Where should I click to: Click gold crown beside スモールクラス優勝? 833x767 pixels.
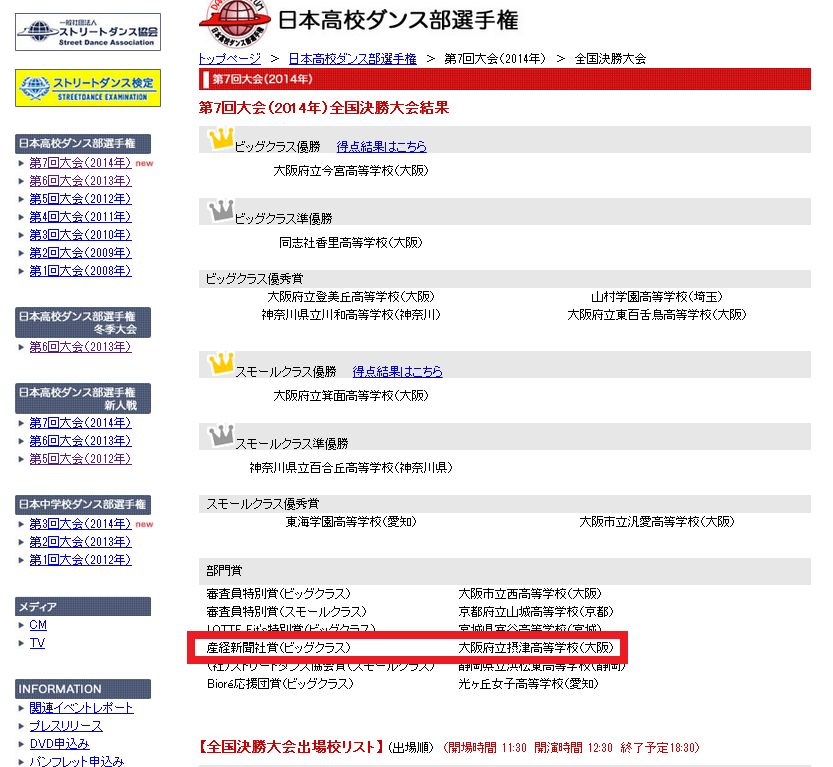click(x=220, y=363)
